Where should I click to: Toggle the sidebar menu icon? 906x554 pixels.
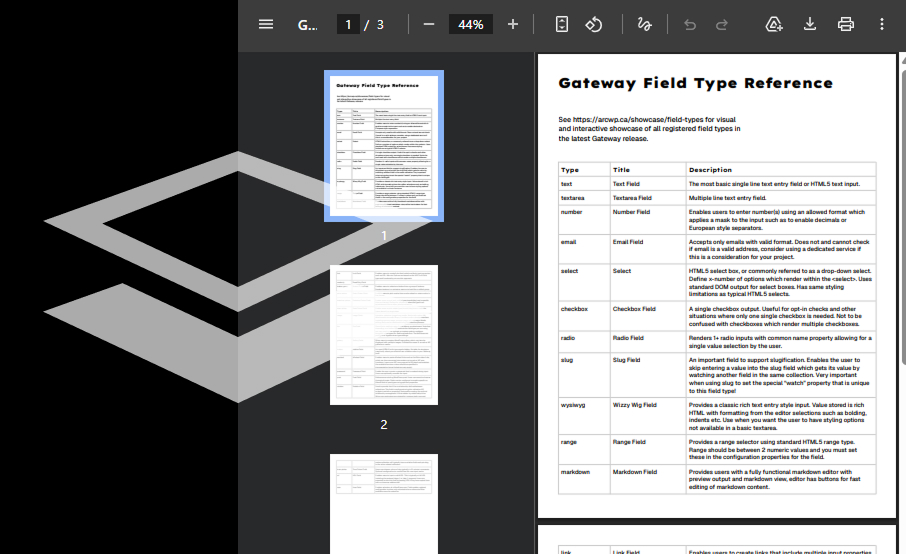click(266, 24)
